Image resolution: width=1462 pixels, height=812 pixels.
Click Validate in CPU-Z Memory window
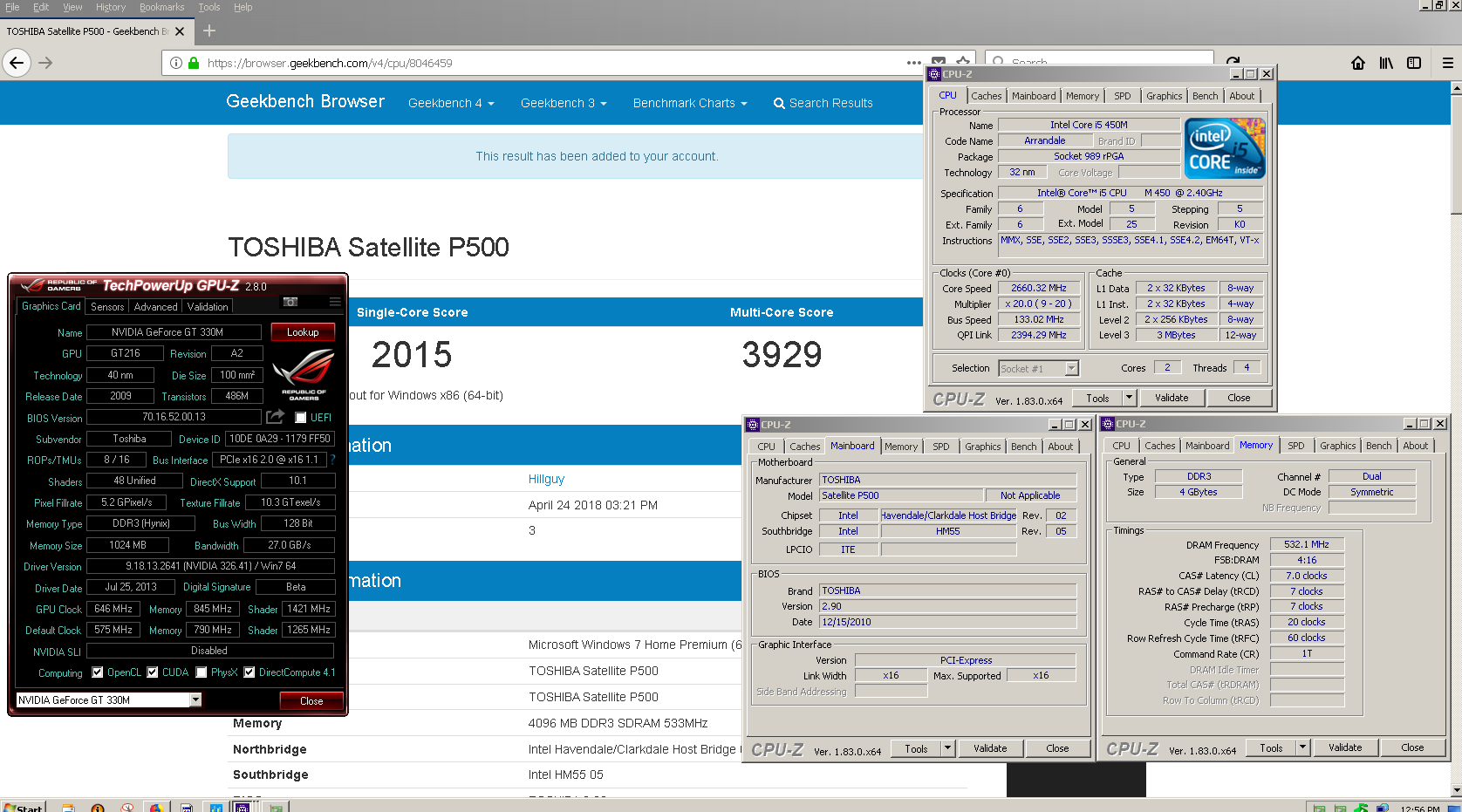1345,747
